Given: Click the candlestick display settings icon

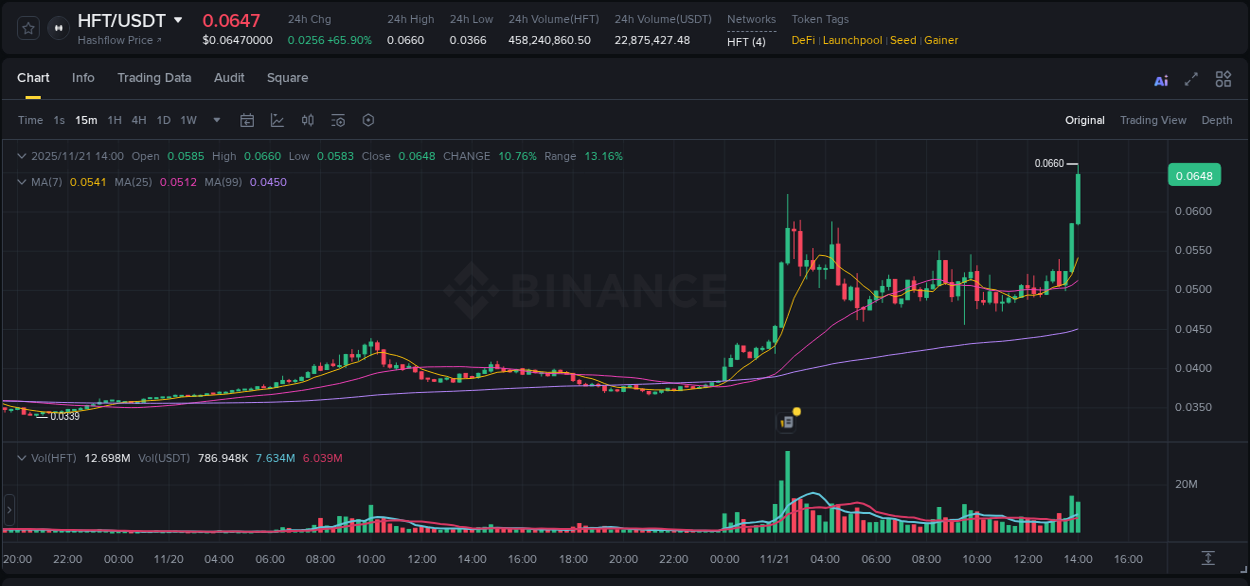Looking at the screenshot, I should point(307,120).
